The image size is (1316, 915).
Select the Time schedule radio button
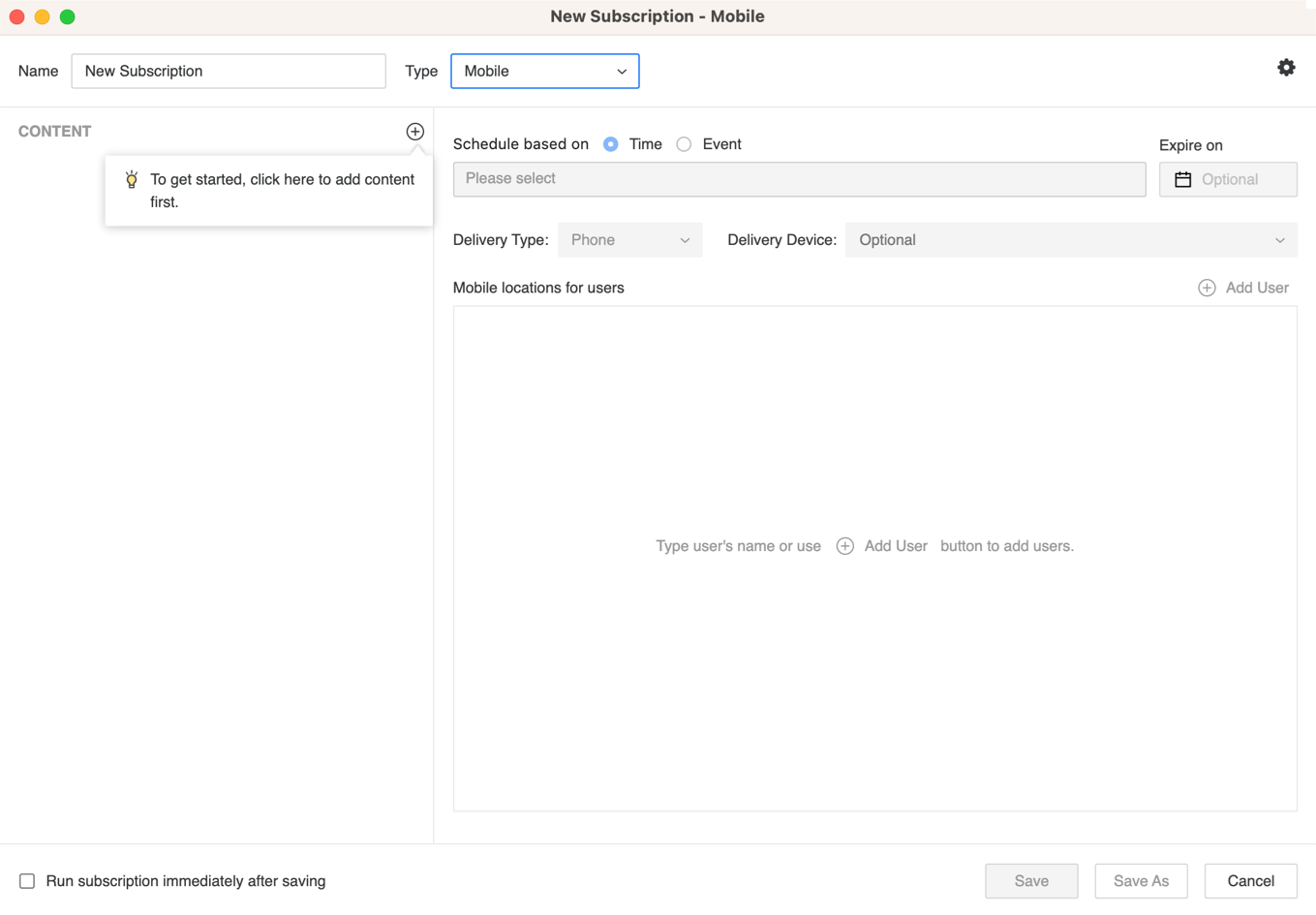click(611, 144)
